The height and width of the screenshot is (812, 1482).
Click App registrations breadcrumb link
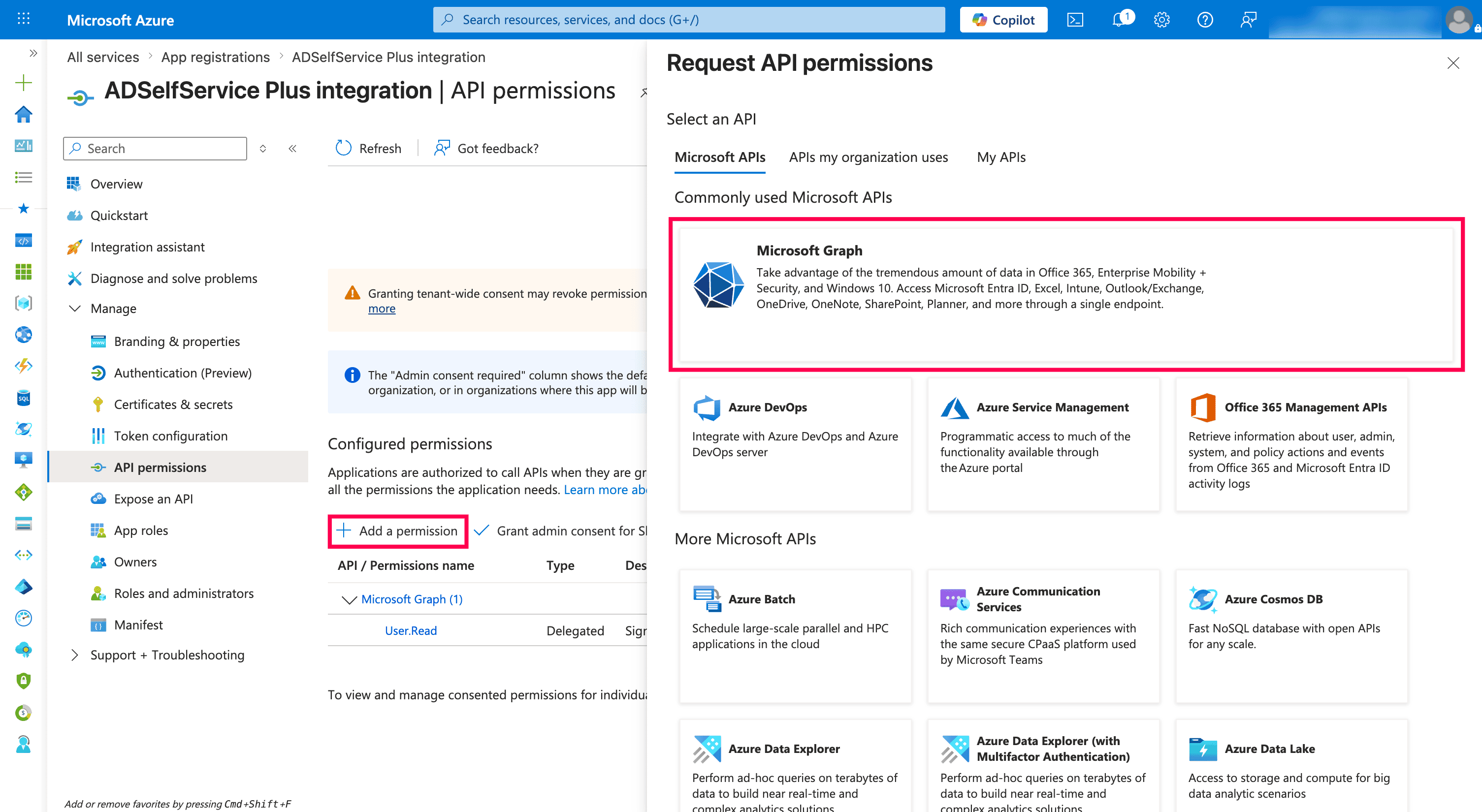point(215,57)
